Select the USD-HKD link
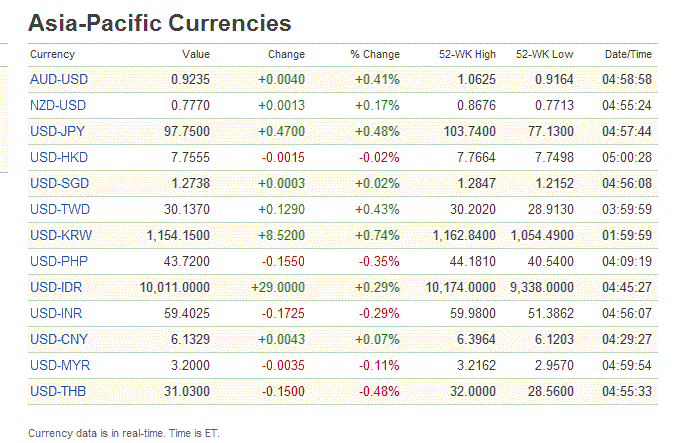This screenshot has width=674, height=443. tap(57, 157)
